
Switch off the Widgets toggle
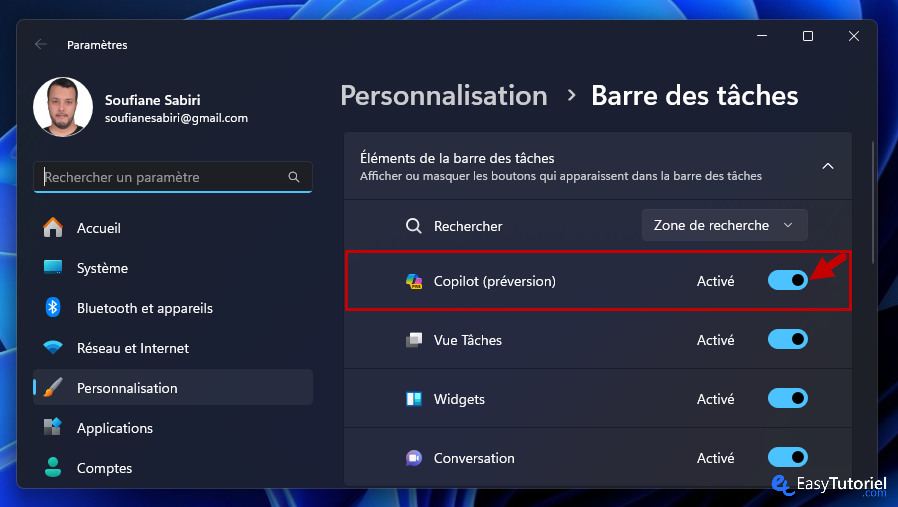pyautogui.click(x=787, y=398)
